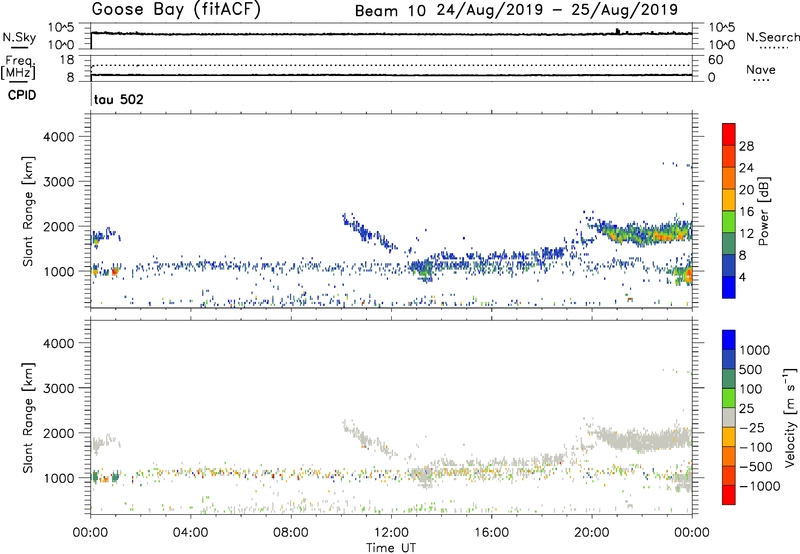Click the descending echo trace near 10:00–12:00 in the power plot
800x554 pixels.
pos(369,232)
